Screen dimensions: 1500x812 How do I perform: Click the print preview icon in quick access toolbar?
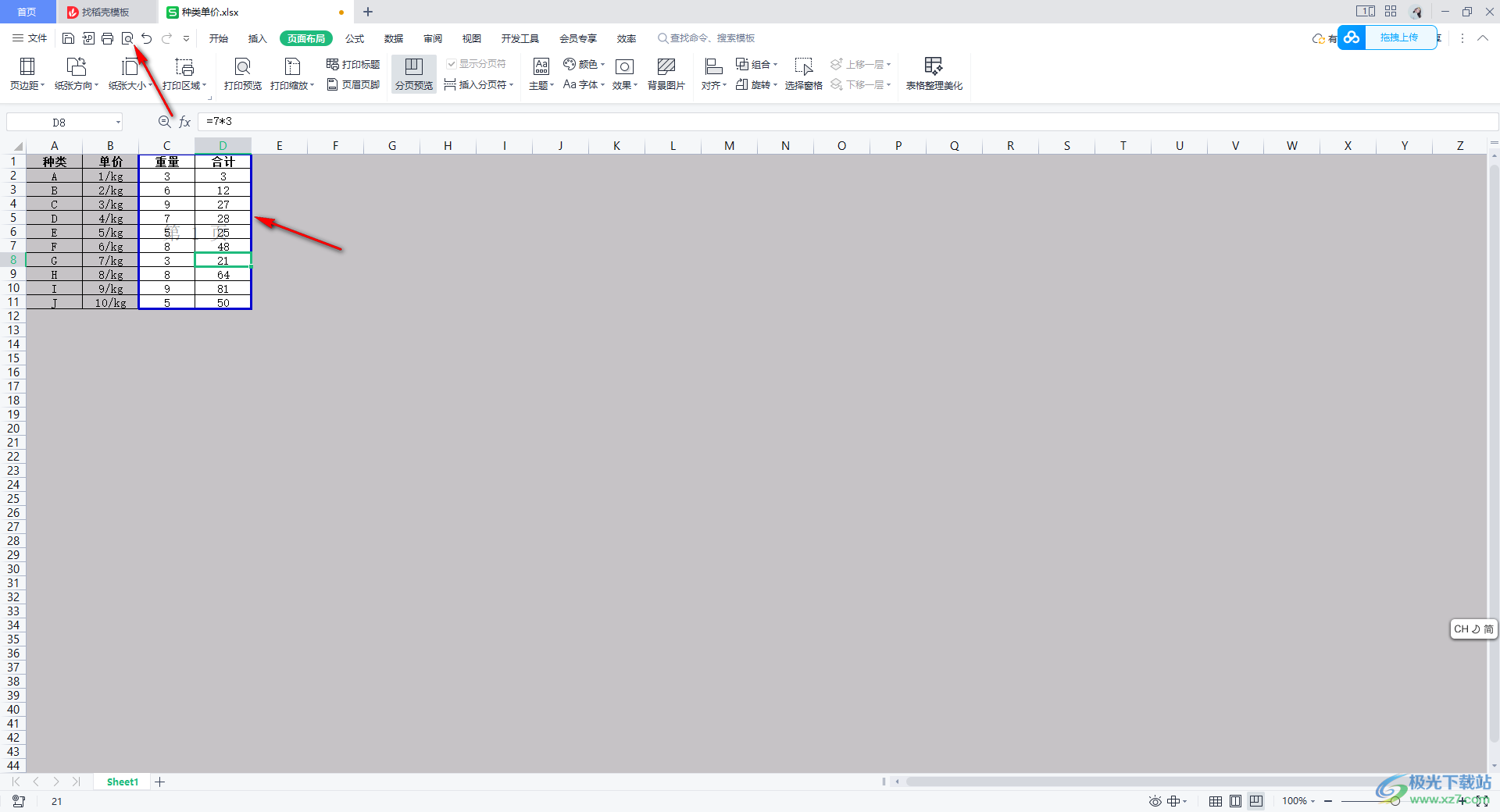[x=127, y=38]
